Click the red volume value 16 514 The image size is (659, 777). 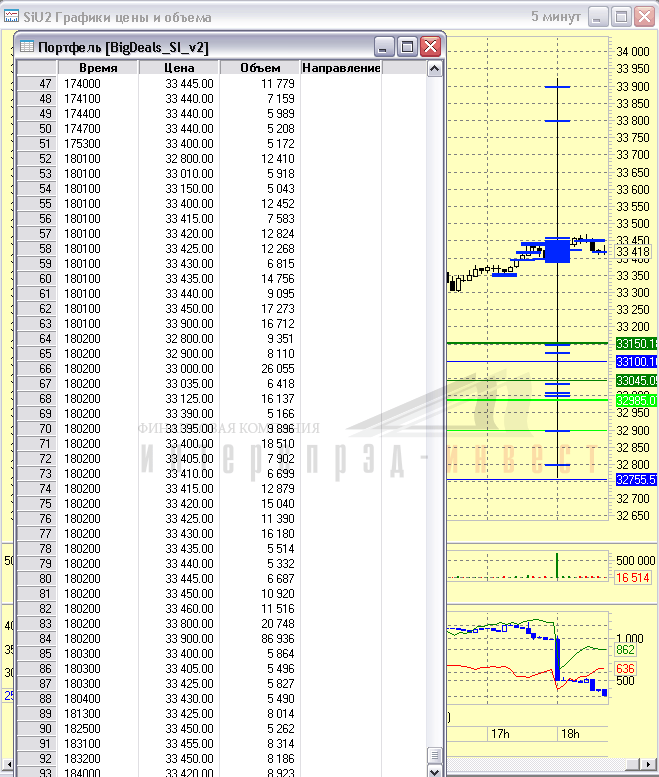coord(632,577)
